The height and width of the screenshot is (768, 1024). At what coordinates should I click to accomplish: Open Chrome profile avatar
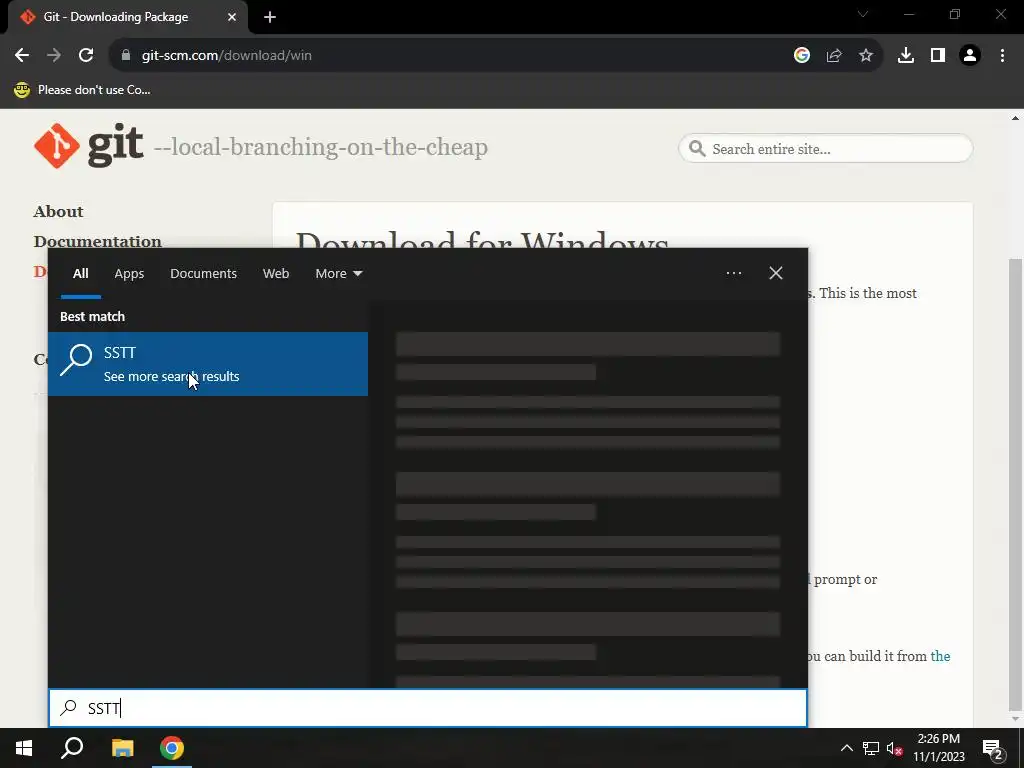(970, 56)
